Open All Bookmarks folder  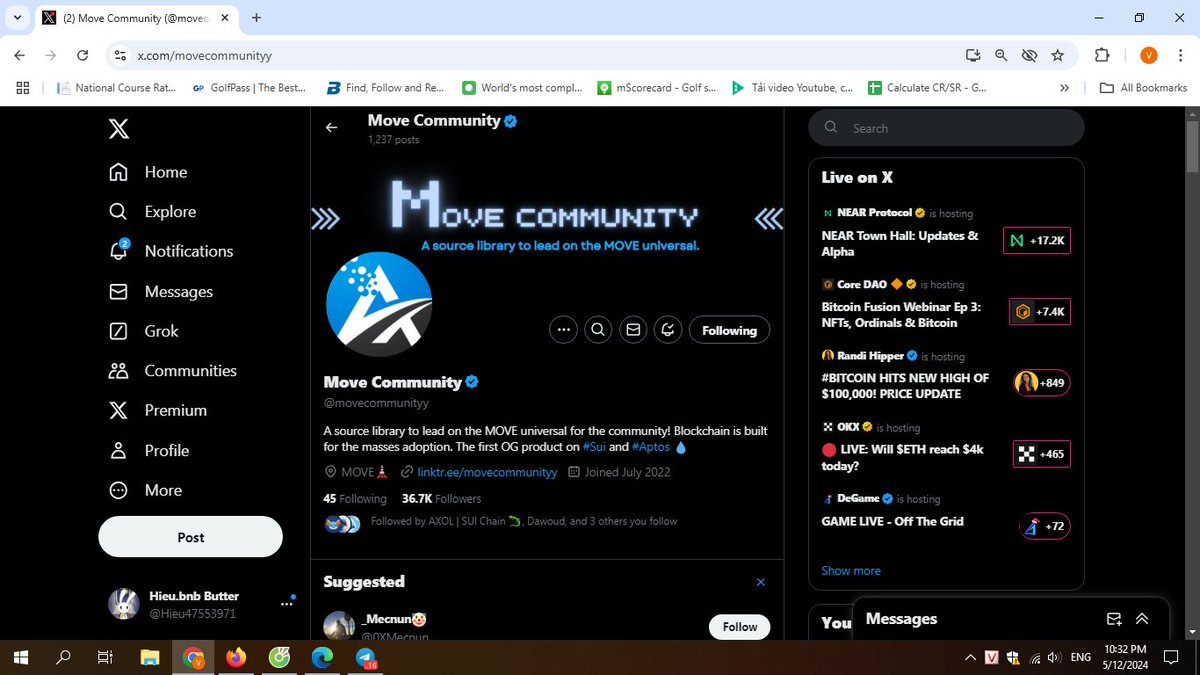(1143, 87)
